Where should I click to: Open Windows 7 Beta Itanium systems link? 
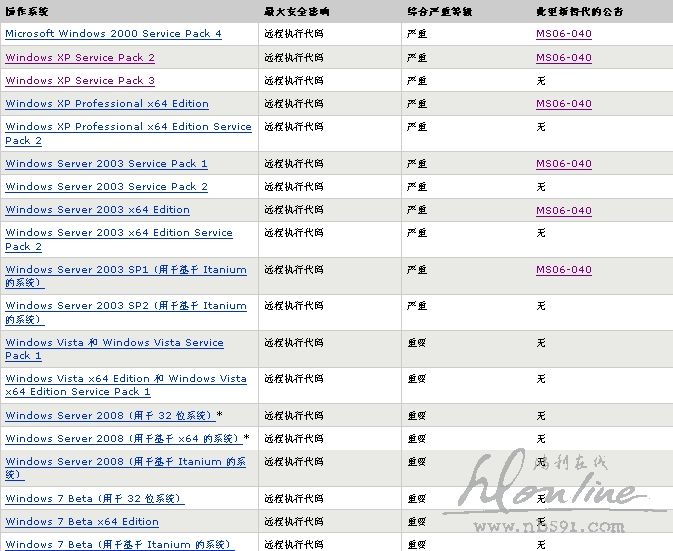[120, 545]
